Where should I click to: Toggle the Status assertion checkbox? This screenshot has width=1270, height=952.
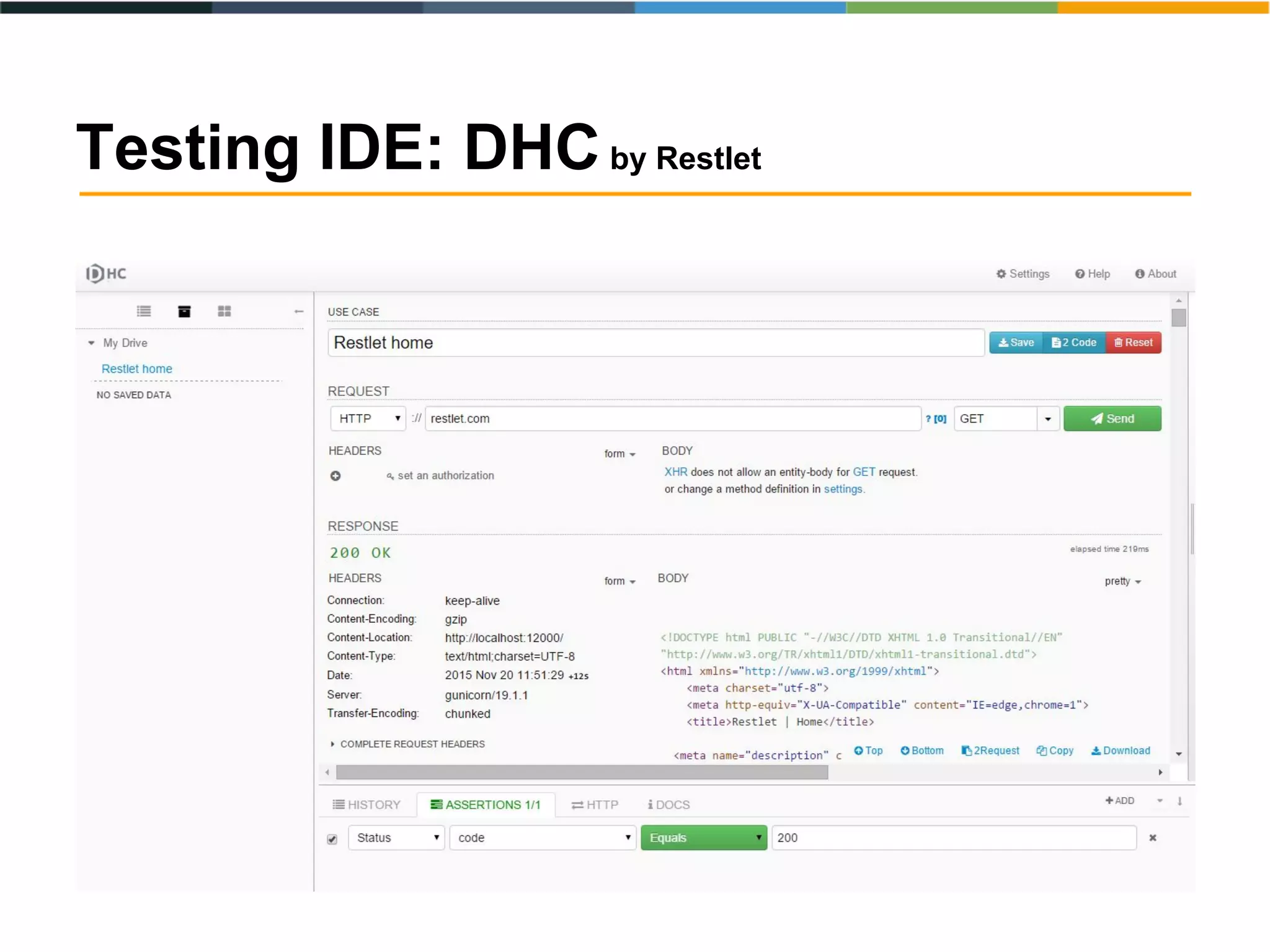[332, 839]
